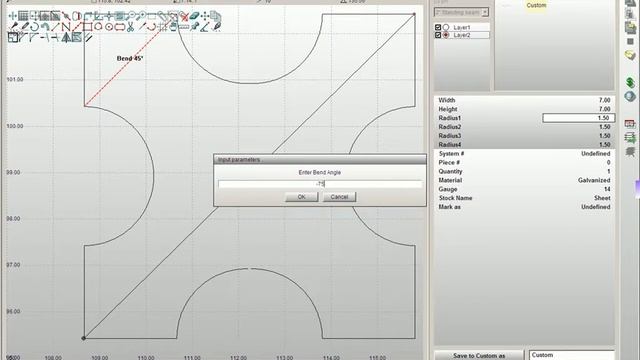Click the green dollar cost icon

click(x=630, y=83)
